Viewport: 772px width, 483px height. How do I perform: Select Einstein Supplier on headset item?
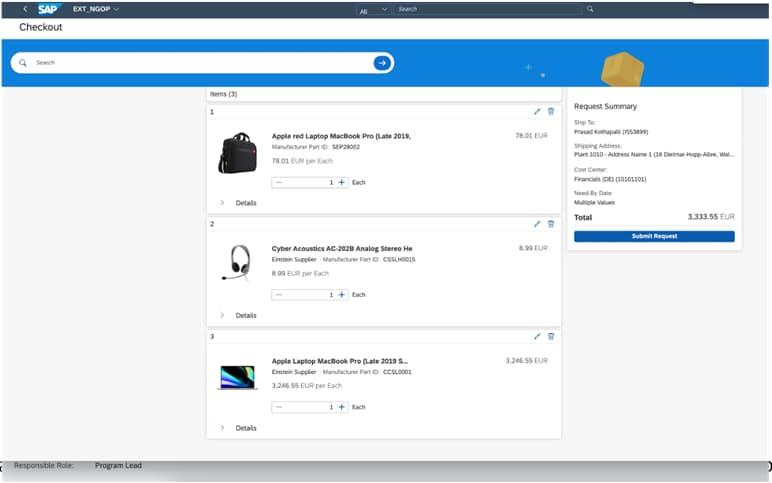pyautogui.click(x=294, y=259)
